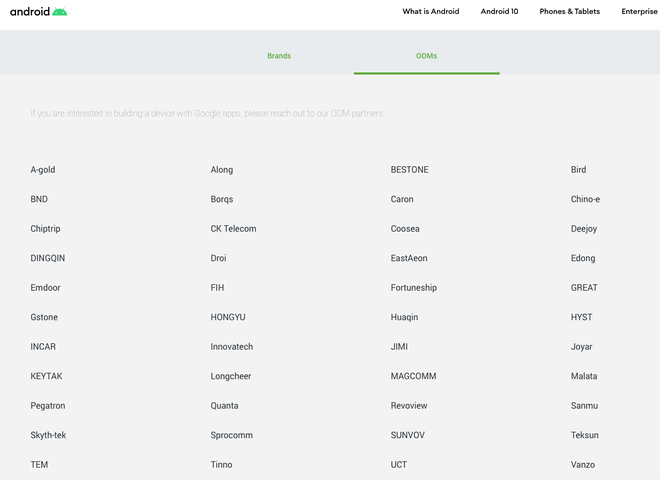Click the CK Telecom entry

[233, 229]
